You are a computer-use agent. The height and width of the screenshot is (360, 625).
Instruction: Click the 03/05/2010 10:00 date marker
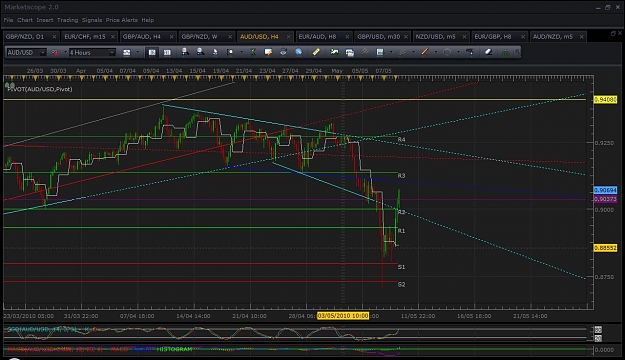tap(343, 316)
